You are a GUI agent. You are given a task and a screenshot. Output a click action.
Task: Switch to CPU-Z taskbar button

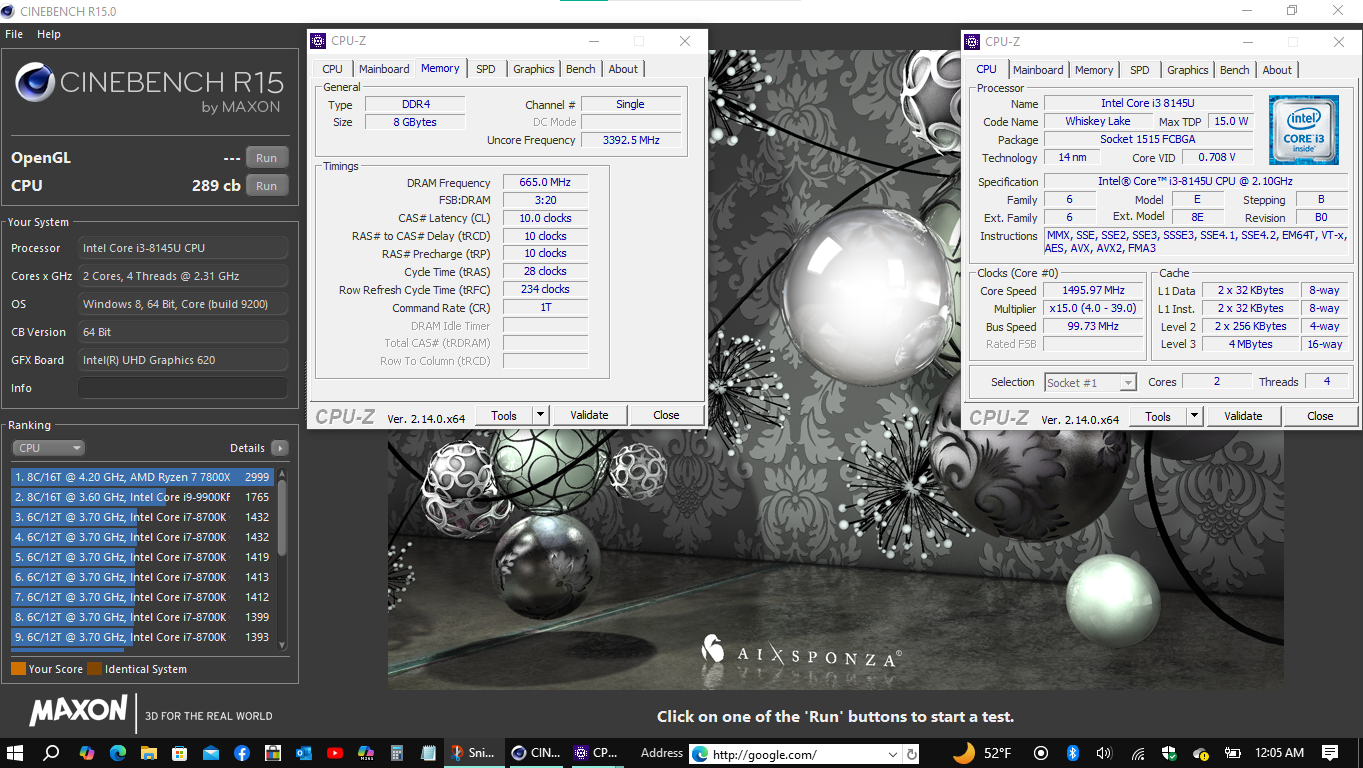click(597, 753)
